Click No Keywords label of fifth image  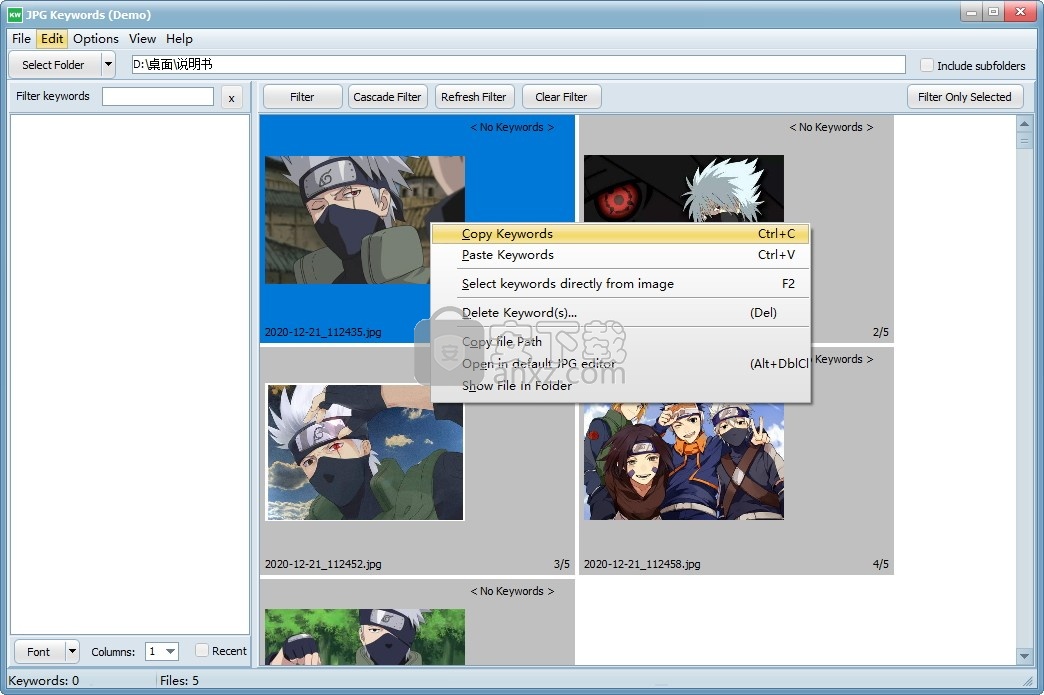coord(512,591)
